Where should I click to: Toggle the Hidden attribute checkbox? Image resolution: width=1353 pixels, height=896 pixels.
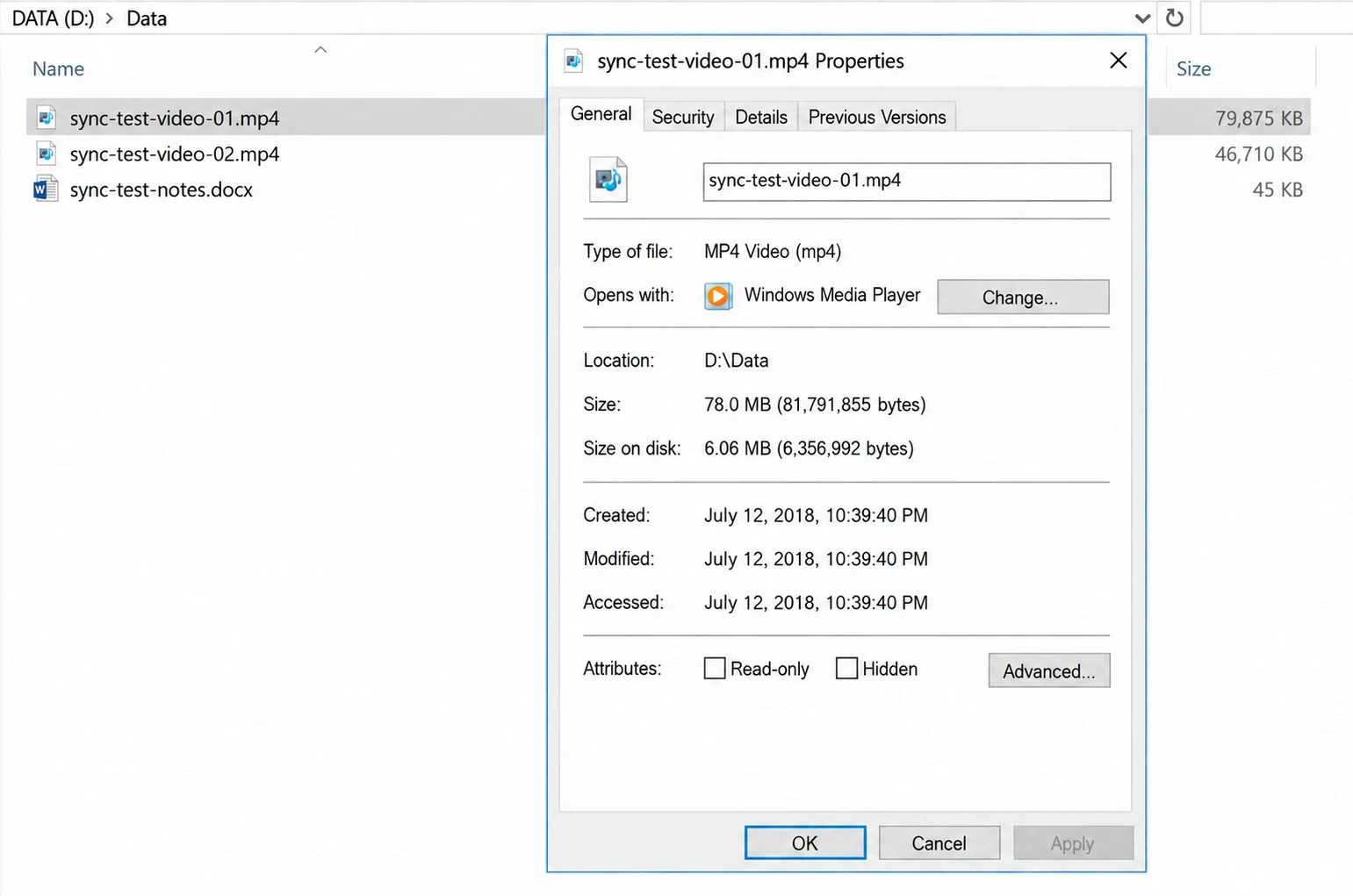coord(846,668)
